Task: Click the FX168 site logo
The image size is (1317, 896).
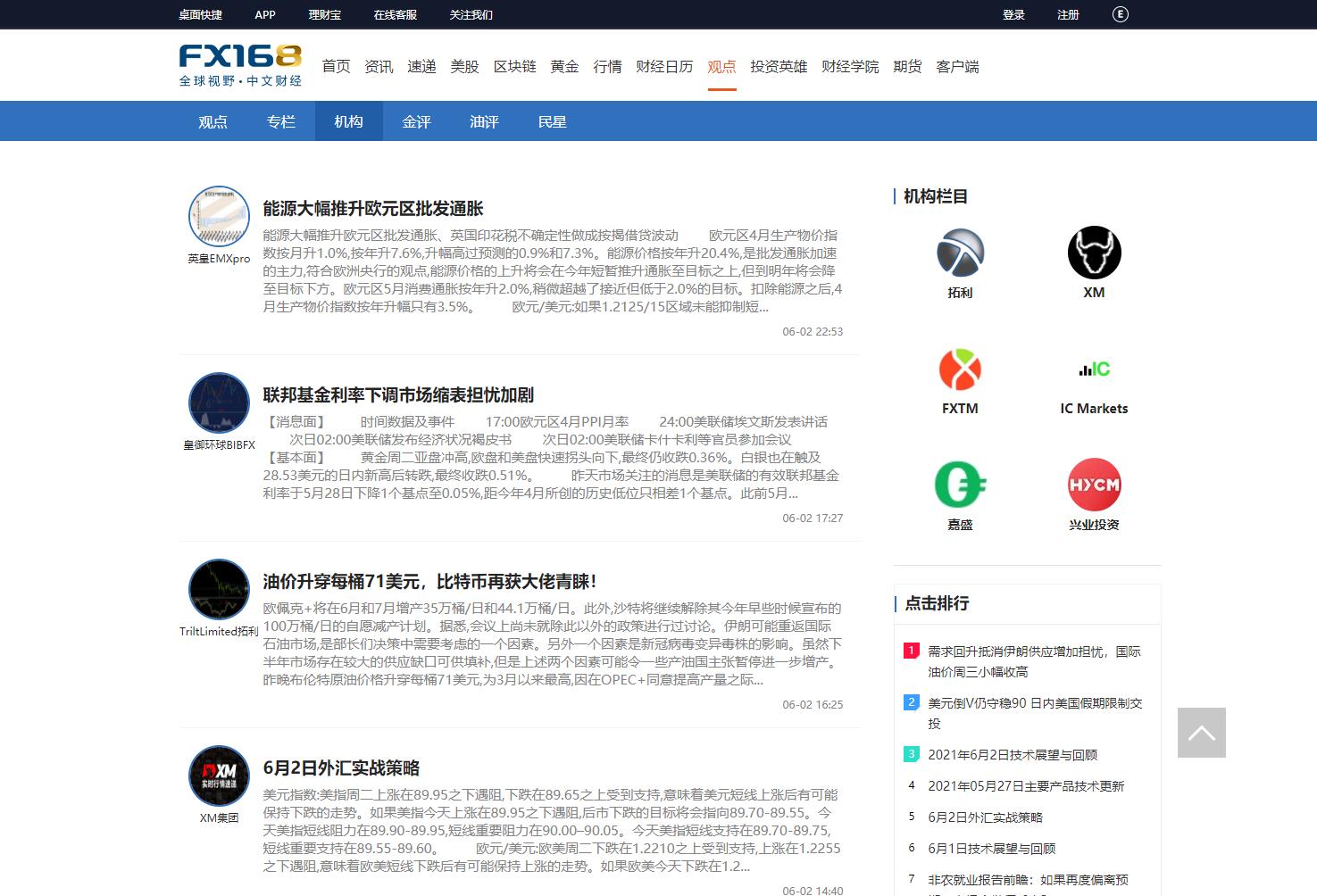Action: click(x=240, y=65)
